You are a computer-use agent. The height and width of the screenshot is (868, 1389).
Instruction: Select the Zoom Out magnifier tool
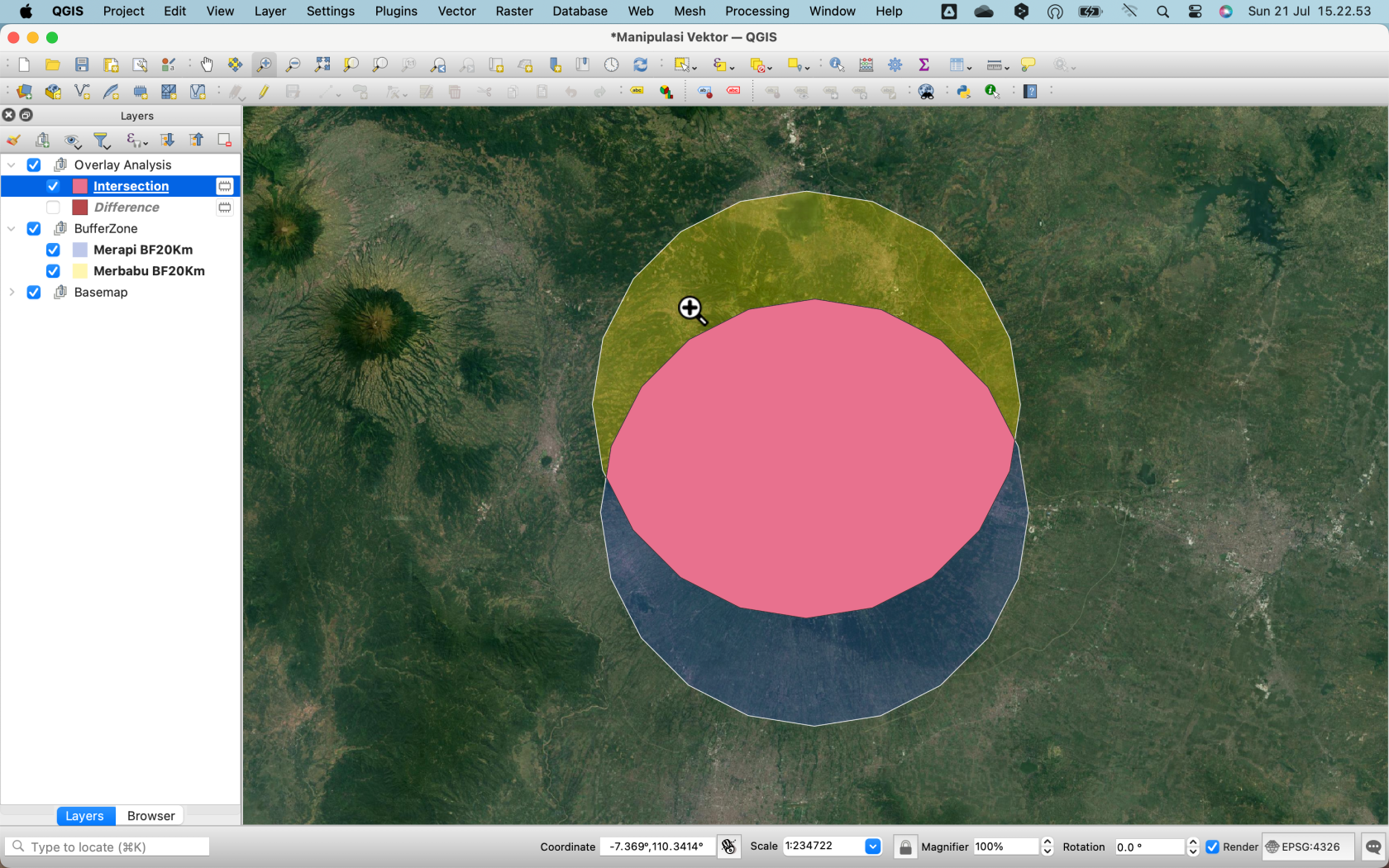tap(293, 64)
